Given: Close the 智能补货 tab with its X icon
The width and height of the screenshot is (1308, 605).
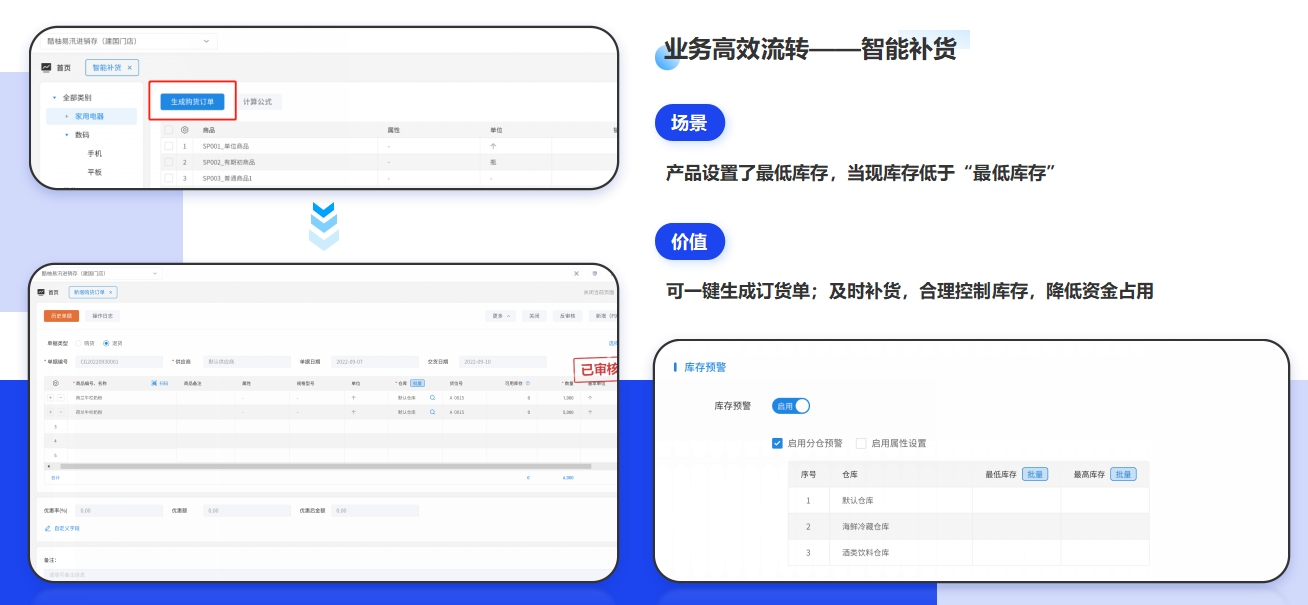Looking at the screenshot, I should click(130, 68).
